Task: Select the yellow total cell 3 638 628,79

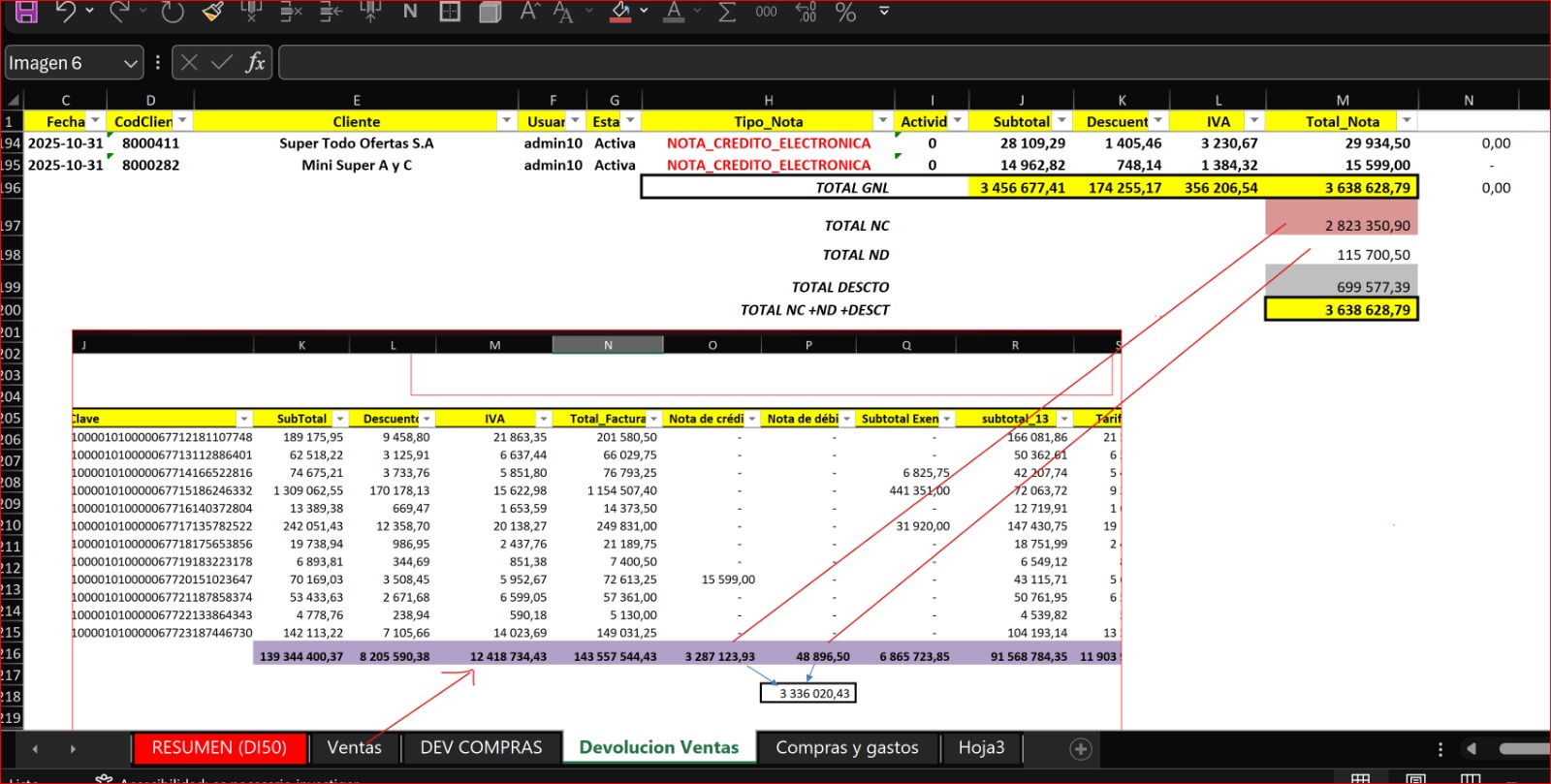Action: tap(1342, 310)
